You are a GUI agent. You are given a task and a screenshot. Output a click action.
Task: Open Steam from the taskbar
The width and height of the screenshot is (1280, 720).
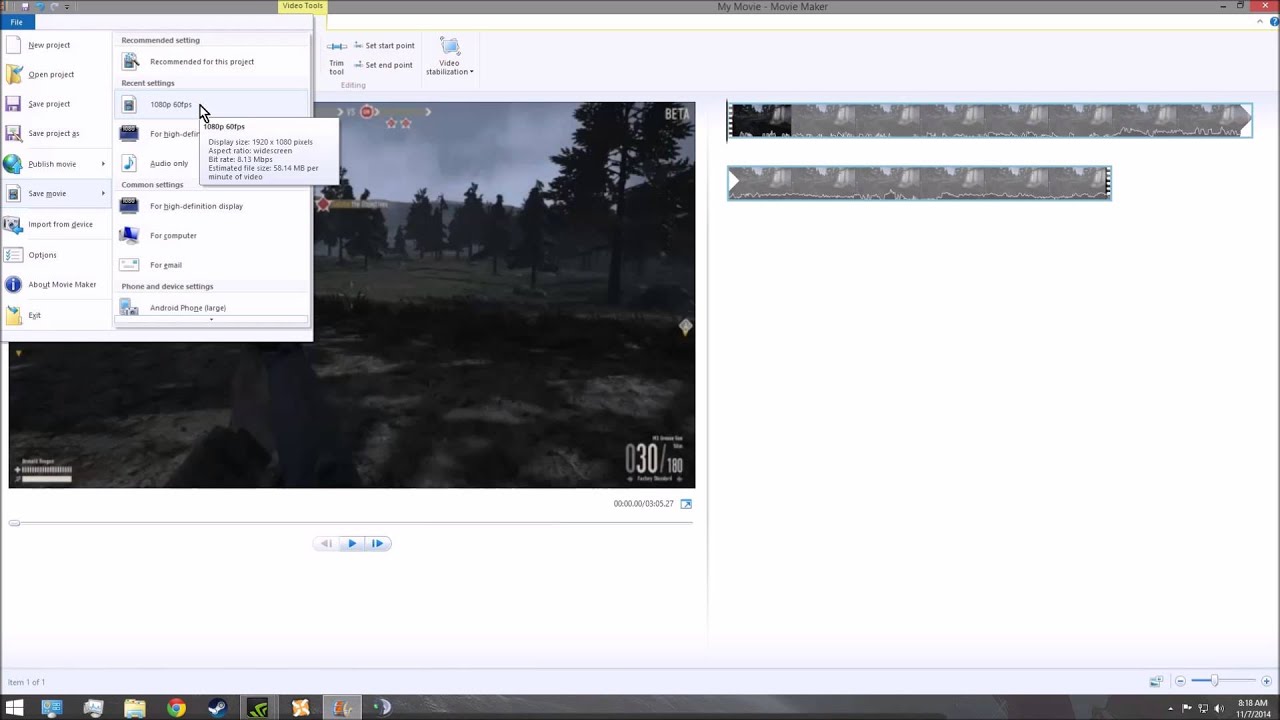(217, 708)
